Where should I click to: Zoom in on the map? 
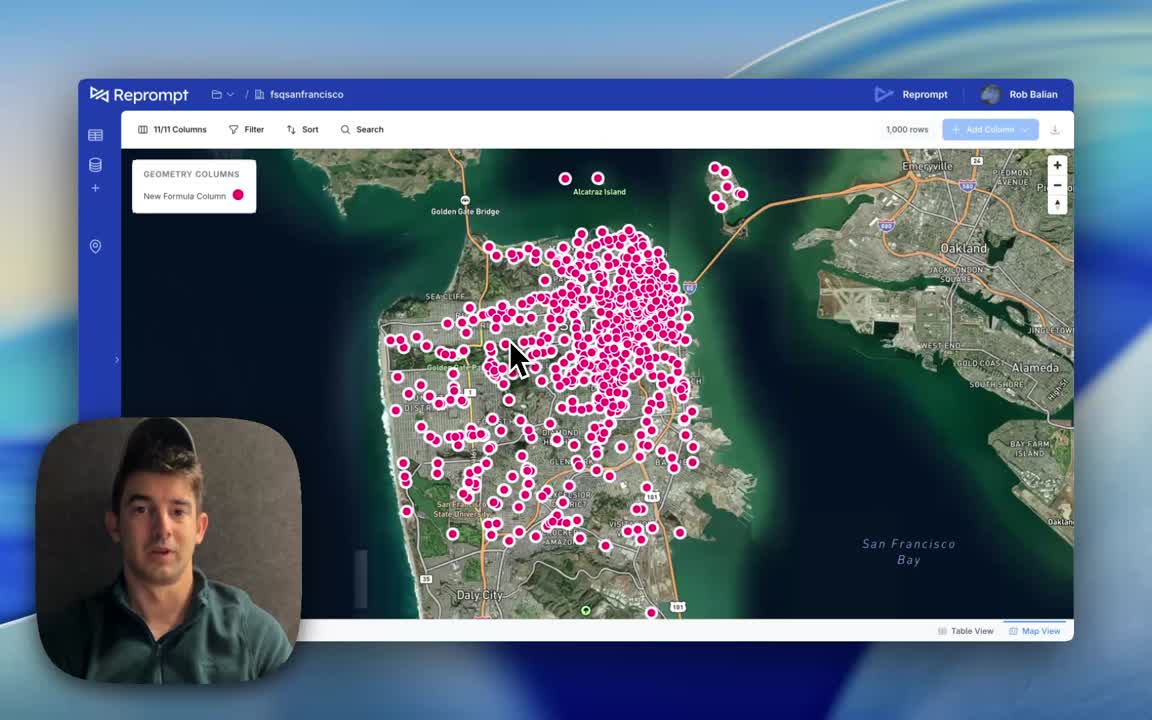click(1057, 166)
